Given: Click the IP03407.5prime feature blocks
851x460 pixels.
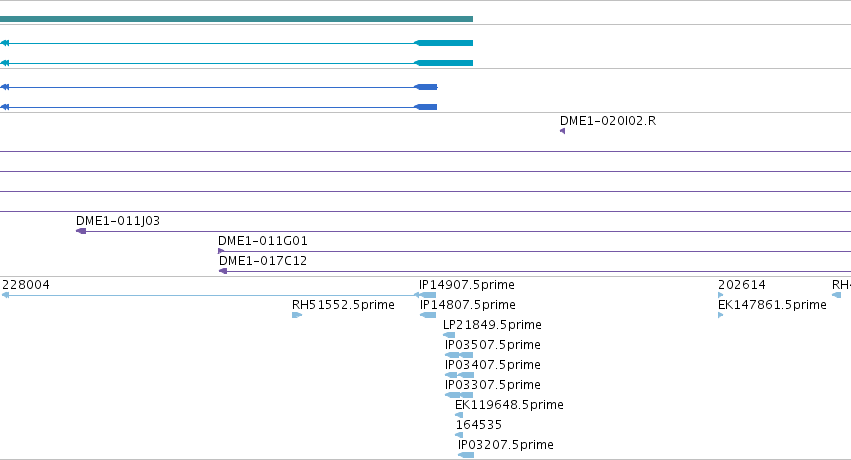Looking at the screenshot, I should [460, 375].
